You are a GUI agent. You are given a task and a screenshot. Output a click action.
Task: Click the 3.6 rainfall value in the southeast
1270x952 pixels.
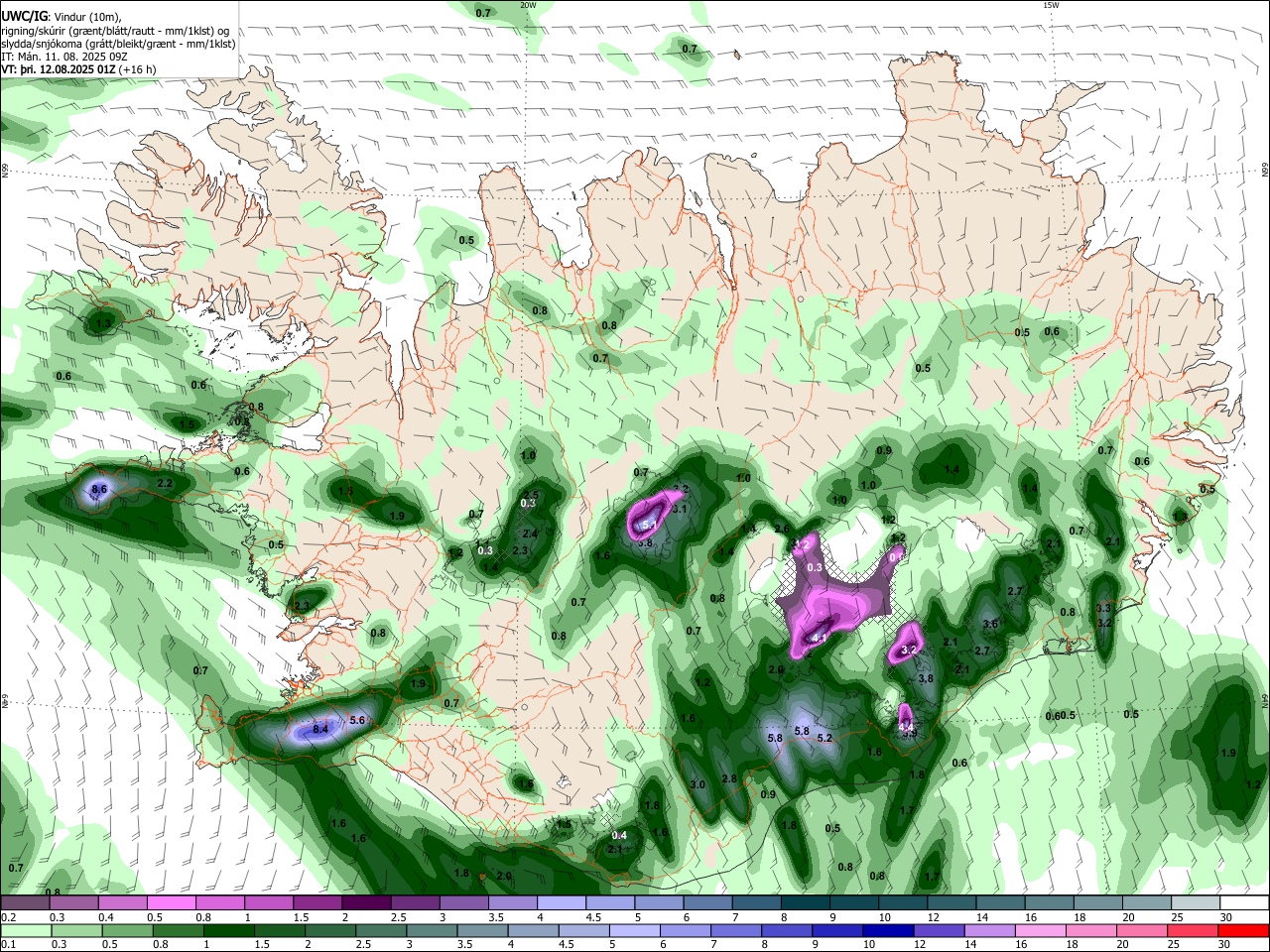tap(989, 624)
